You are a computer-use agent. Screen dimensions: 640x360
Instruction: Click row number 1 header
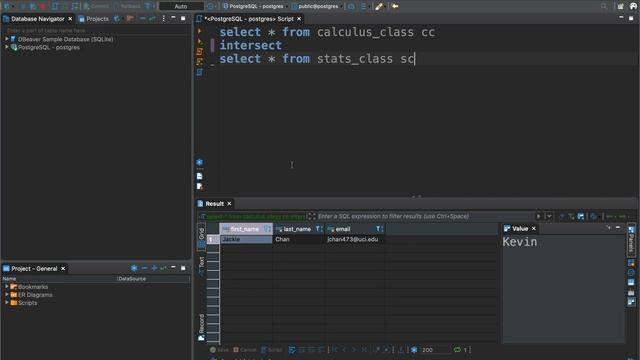click(212, 240)
